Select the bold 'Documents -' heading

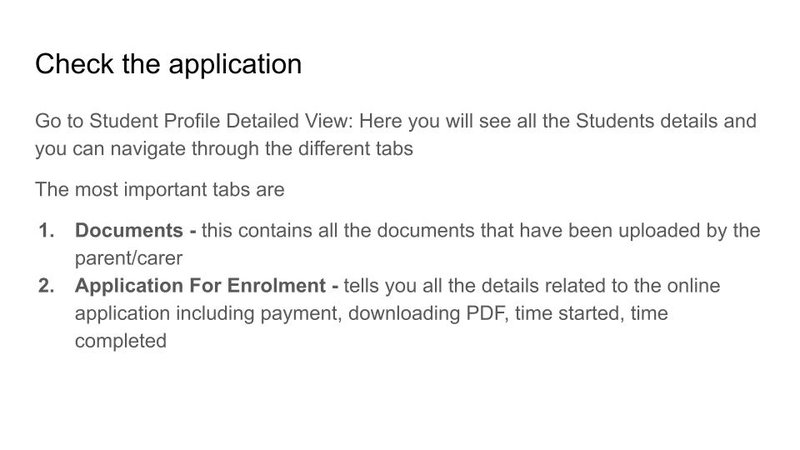[x=136, y=231]
